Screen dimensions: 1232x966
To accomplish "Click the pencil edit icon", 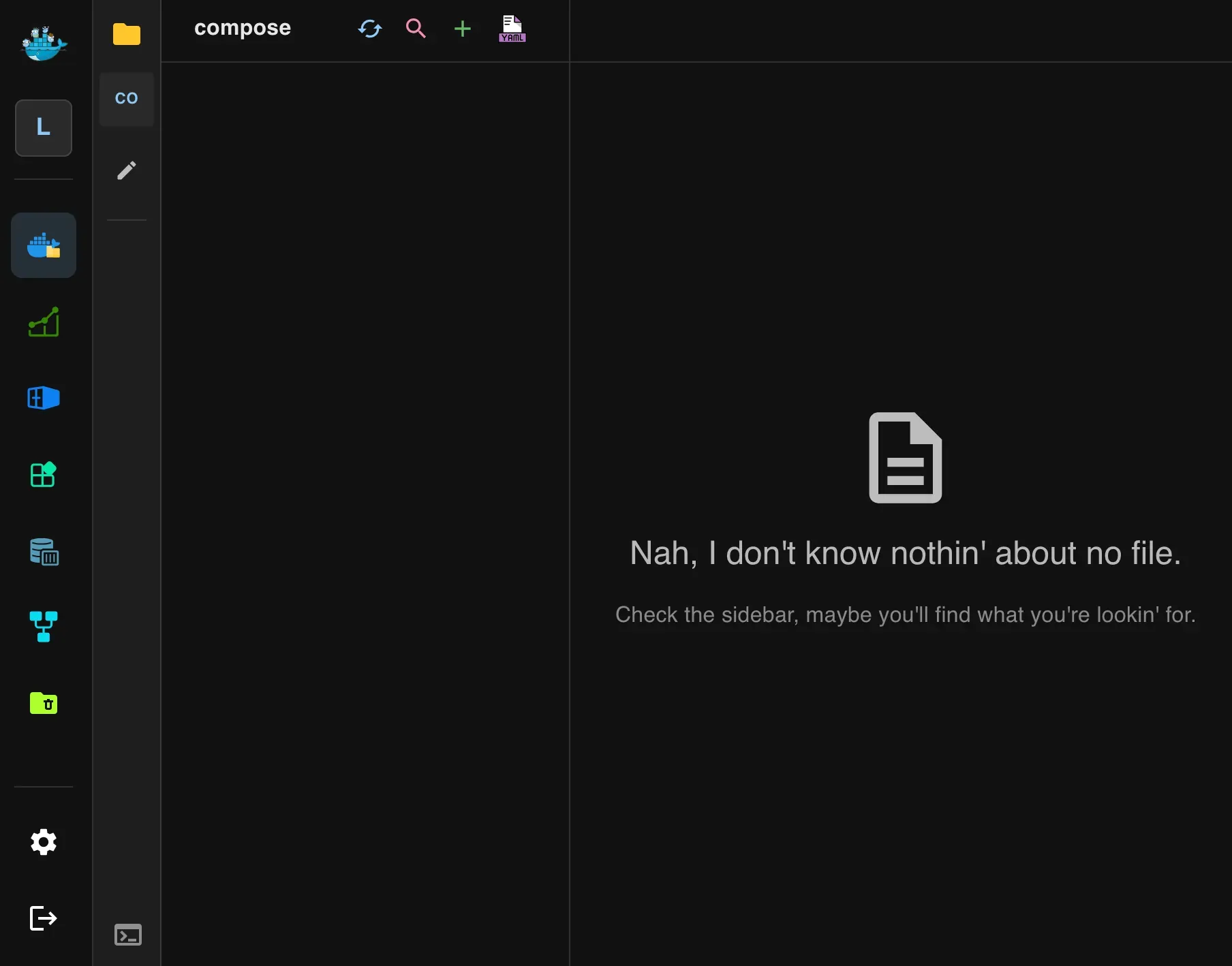I will click(127, 170).
